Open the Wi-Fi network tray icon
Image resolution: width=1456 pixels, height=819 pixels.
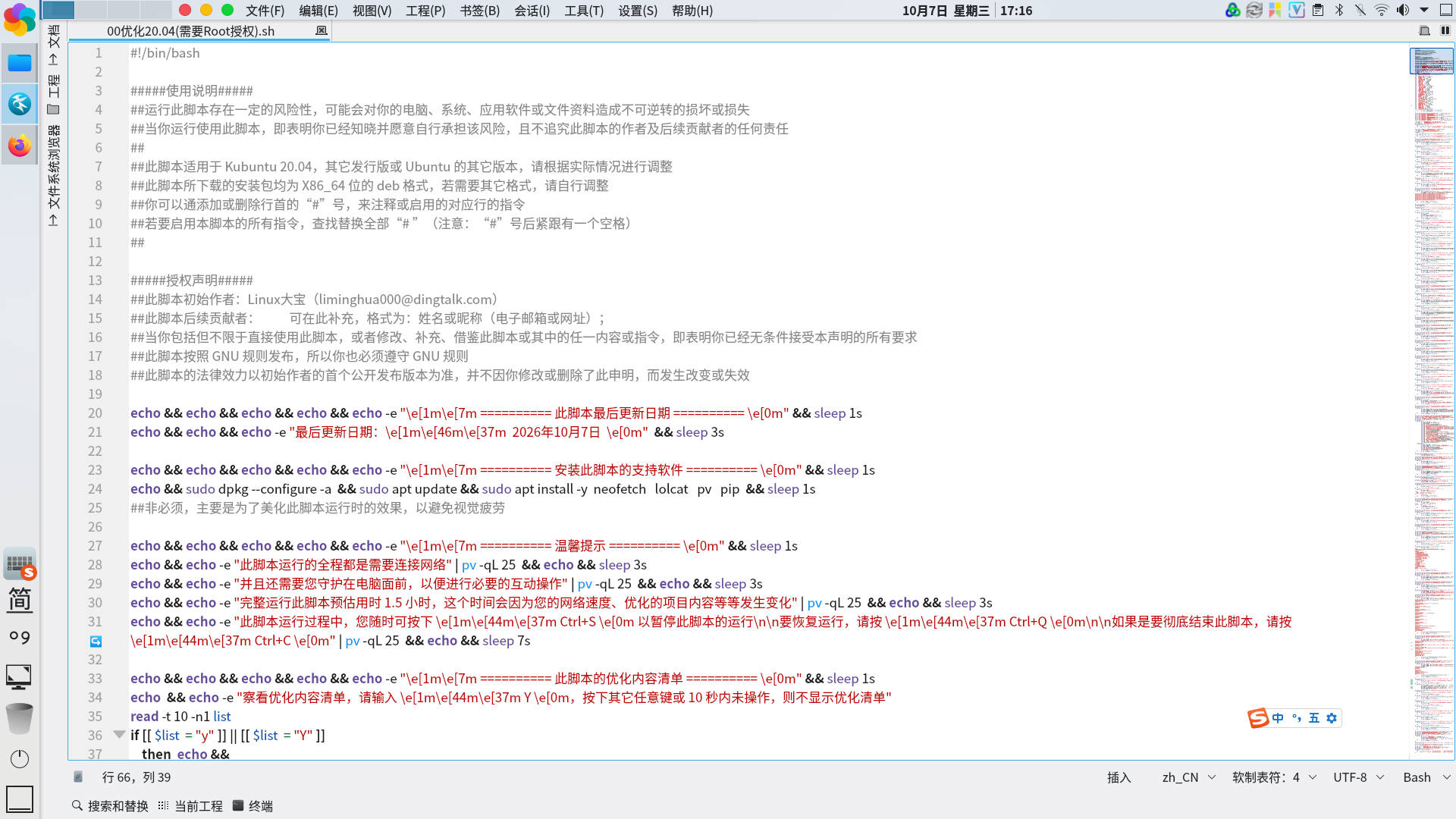(1382, 11)
